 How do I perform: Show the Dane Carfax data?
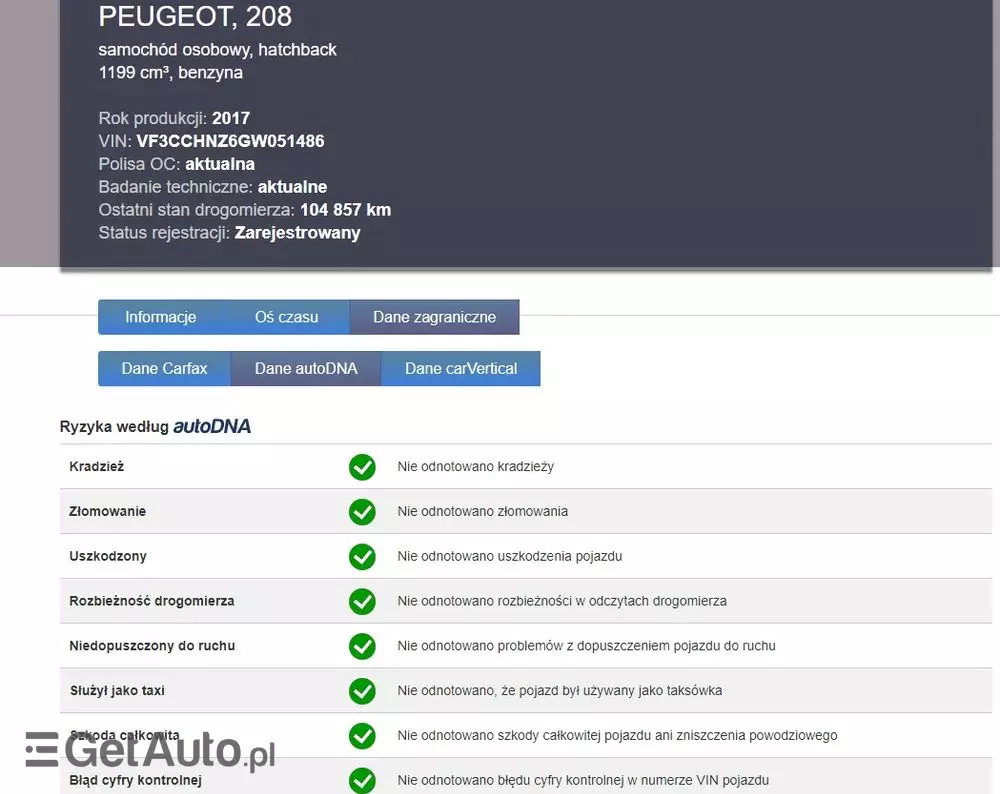pos(164,368)
